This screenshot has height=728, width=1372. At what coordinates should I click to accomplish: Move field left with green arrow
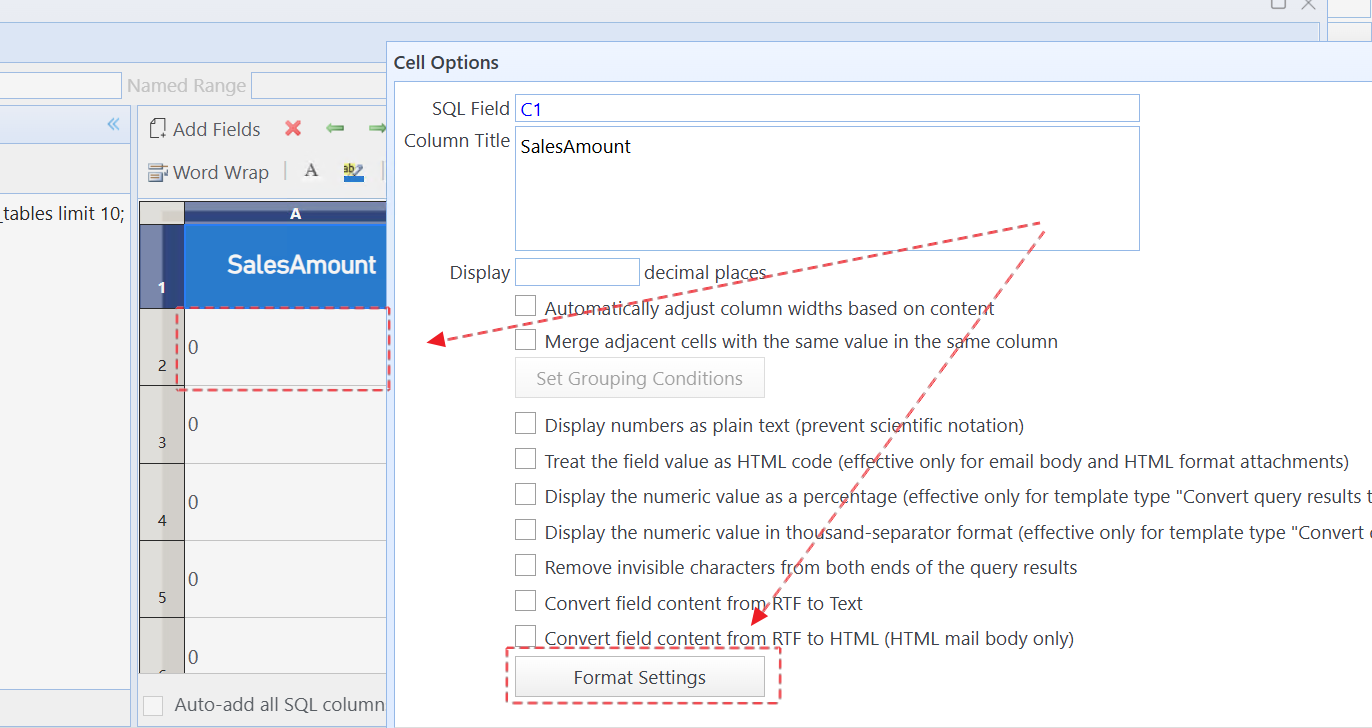pos(335,128)
